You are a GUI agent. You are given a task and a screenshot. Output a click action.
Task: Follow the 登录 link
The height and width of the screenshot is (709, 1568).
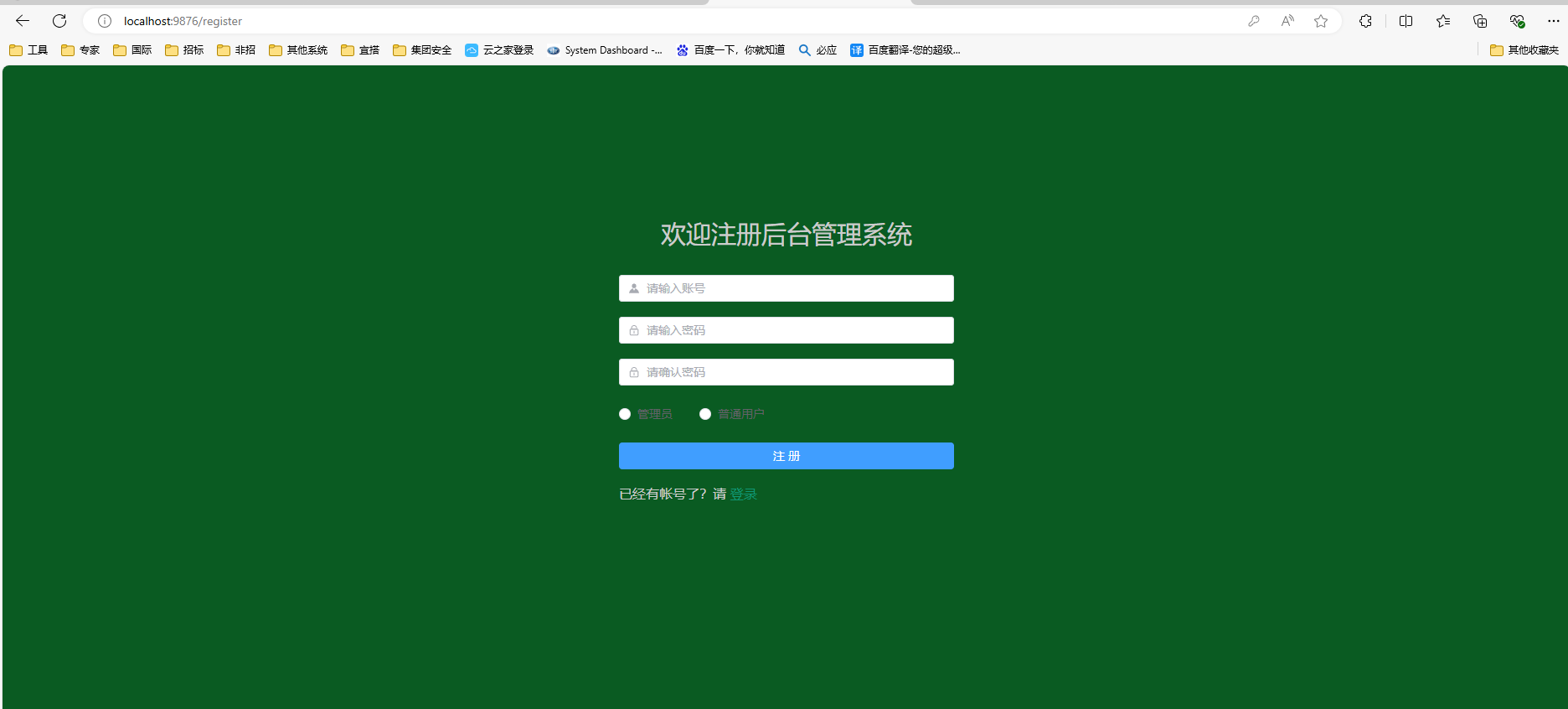(x=743, y=494)
